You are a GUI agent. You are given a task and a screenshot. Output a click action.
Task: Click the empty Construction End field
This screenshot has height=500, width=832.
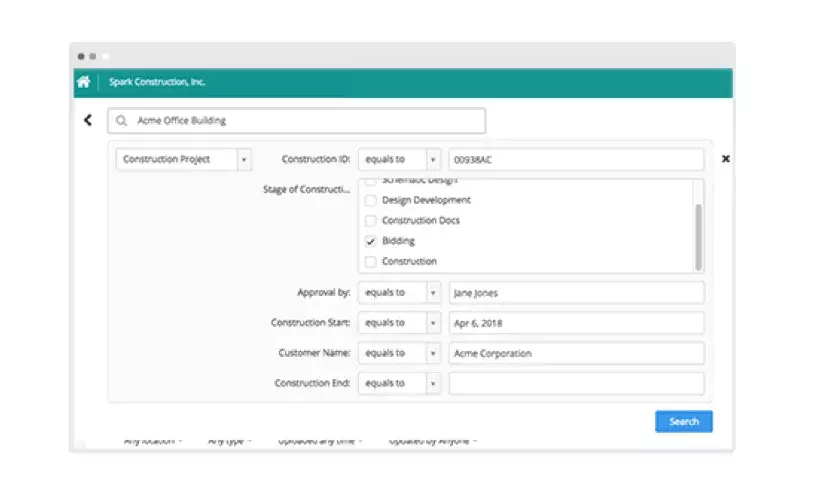click(x=576, y=383)
